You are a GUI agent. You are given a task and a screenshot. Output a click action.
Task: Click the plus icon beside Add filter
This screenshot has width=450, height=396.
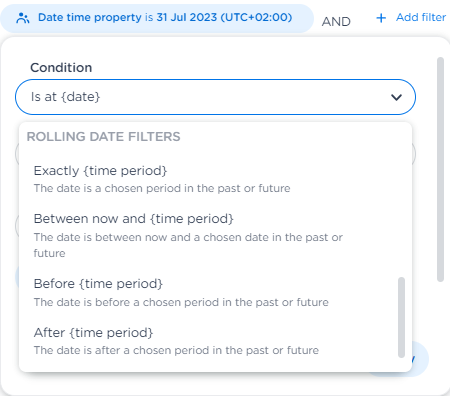pos(381,18)
